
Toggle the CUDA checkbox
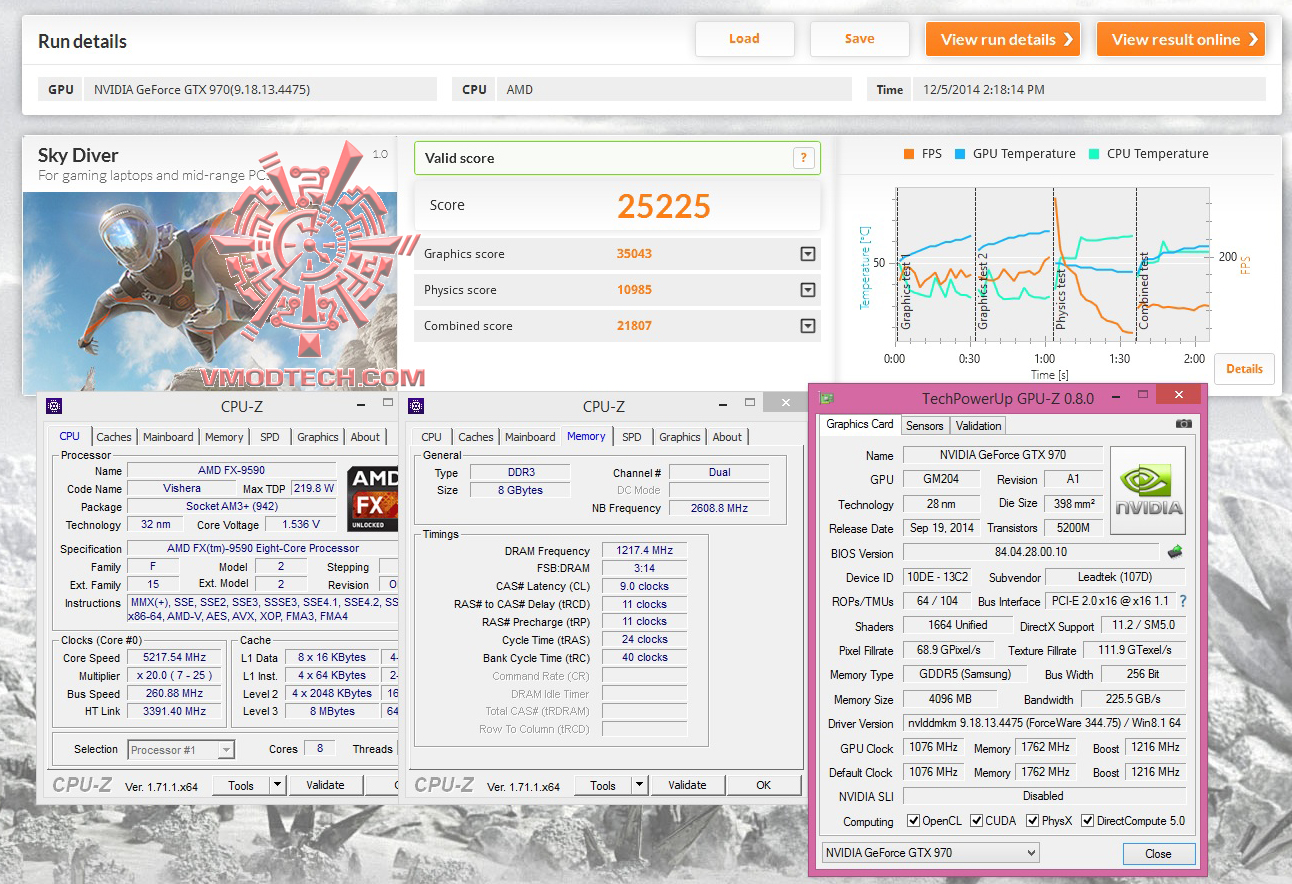click(976, 821)
